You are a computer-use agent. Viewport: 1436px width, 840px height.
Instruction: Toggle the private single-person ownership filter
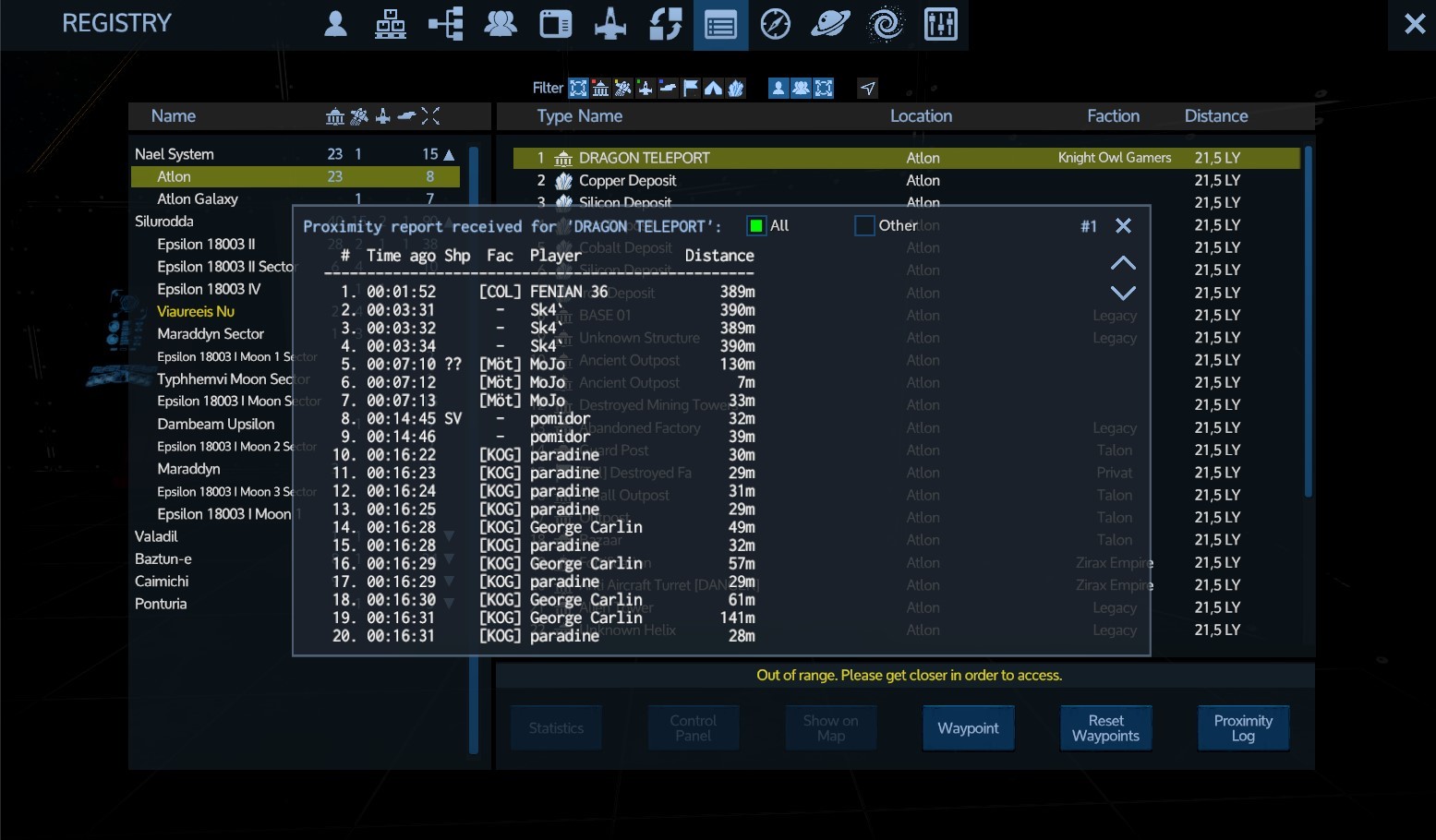(778, 88)
